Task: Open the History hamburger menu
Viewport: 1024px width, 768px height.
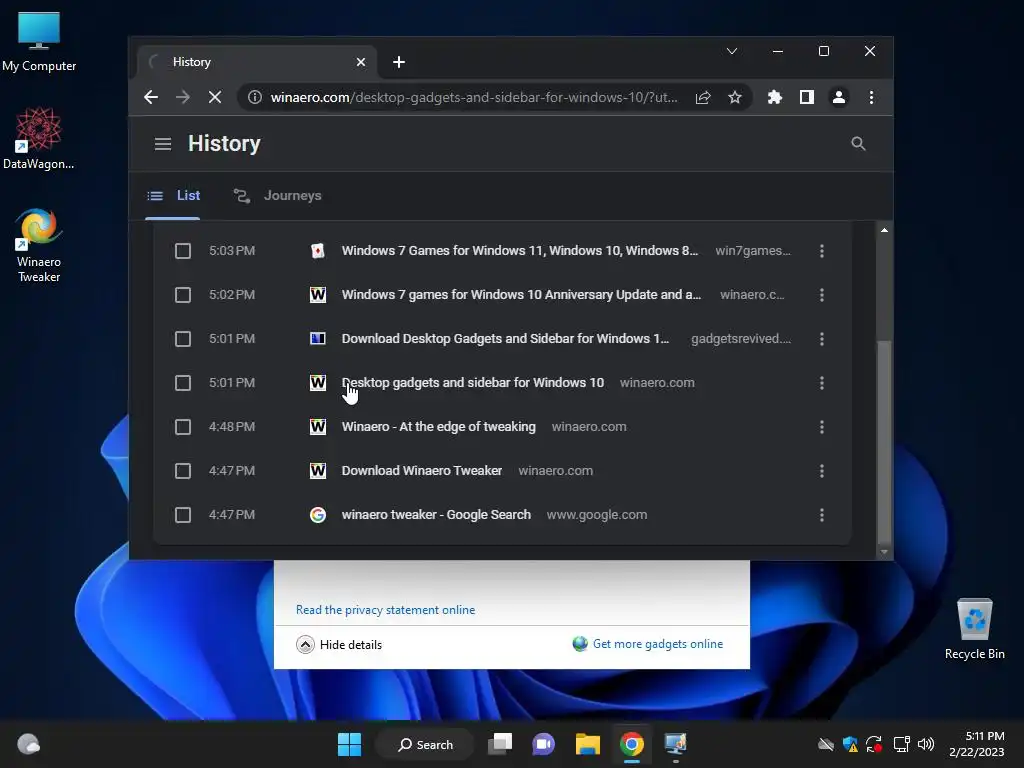Action: (x=163, y=144)
